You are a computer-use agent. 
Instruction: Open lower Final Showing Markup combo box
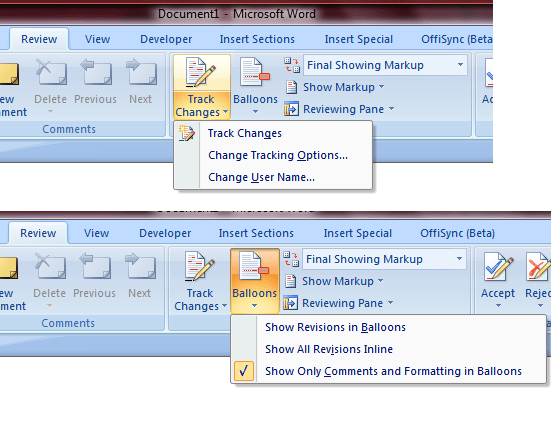[x=384, y=259]
